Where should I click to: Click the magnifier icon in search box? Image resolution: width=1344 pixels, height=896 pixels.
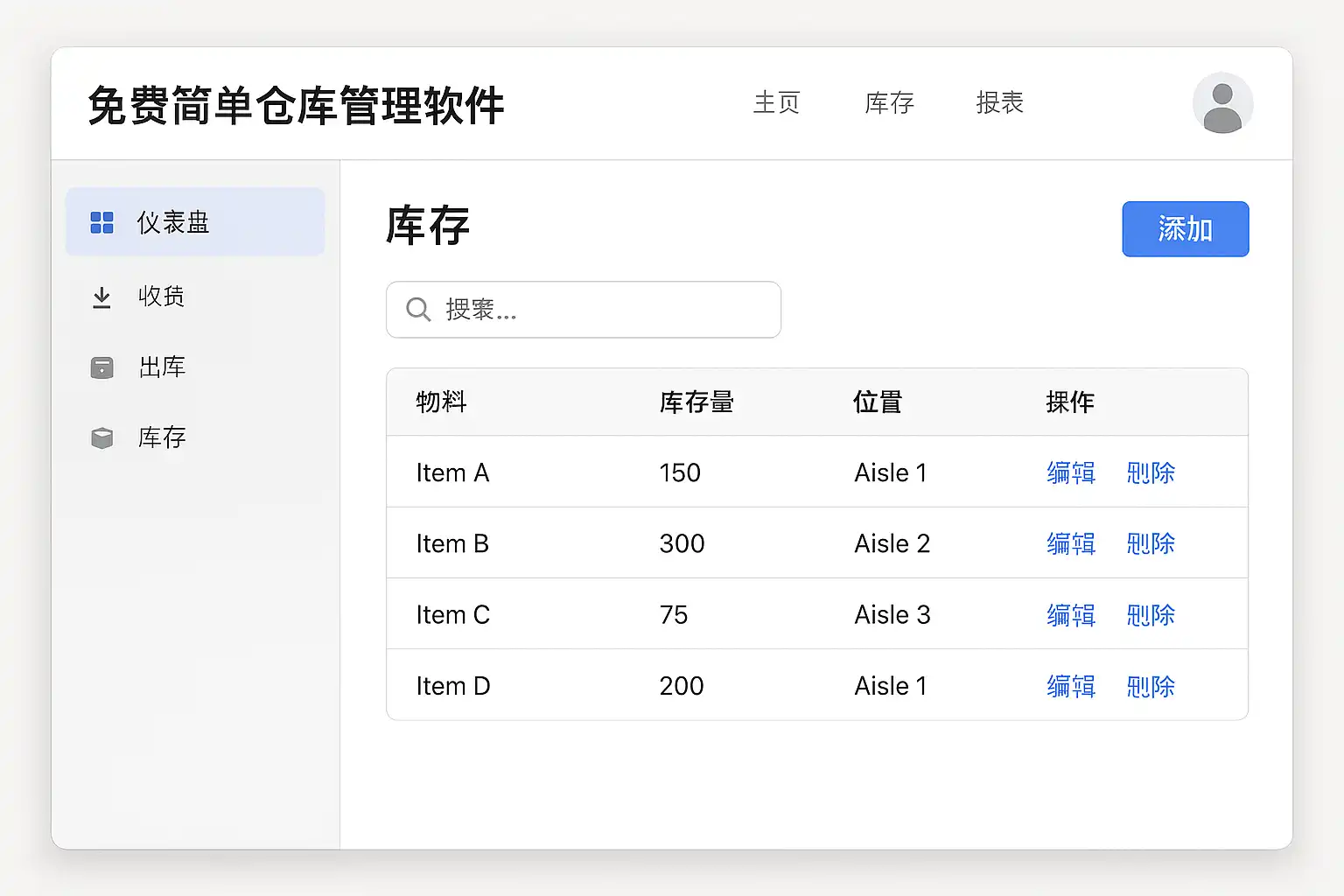(418, 310)
